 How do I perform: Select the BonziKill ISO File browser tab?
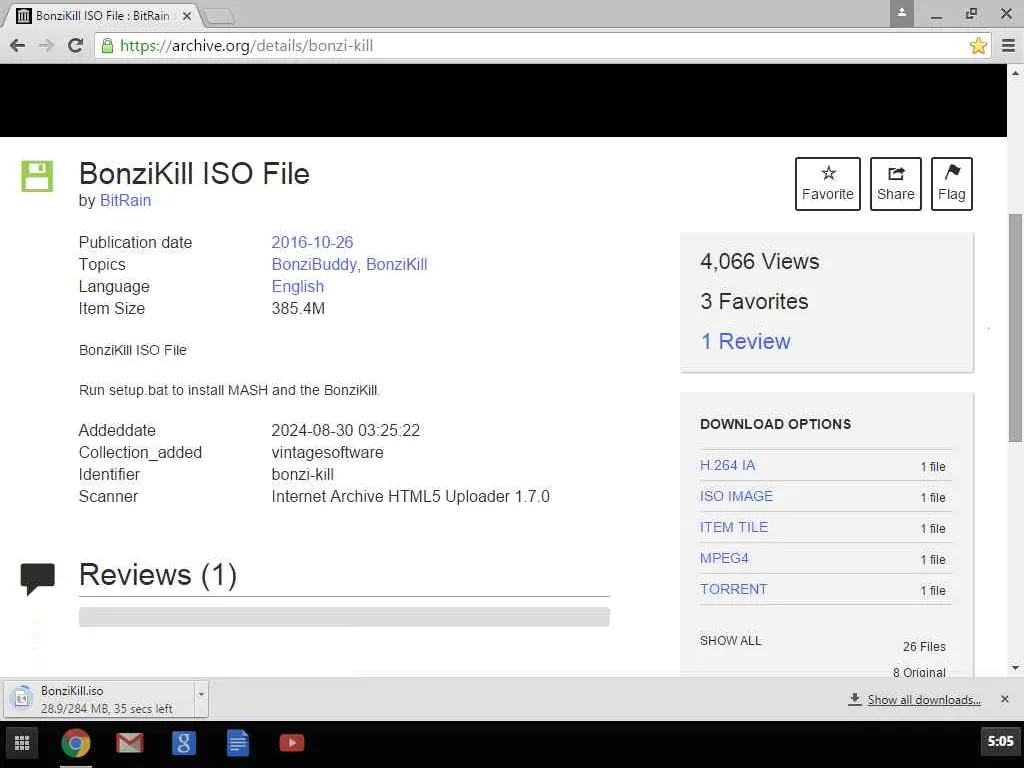(102, 15)
